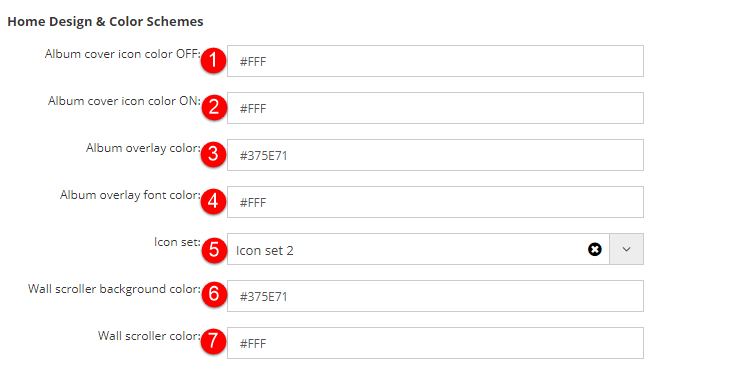
Task: Click the Icon set label
Action: pyautogui.click(x=177, y=242)
